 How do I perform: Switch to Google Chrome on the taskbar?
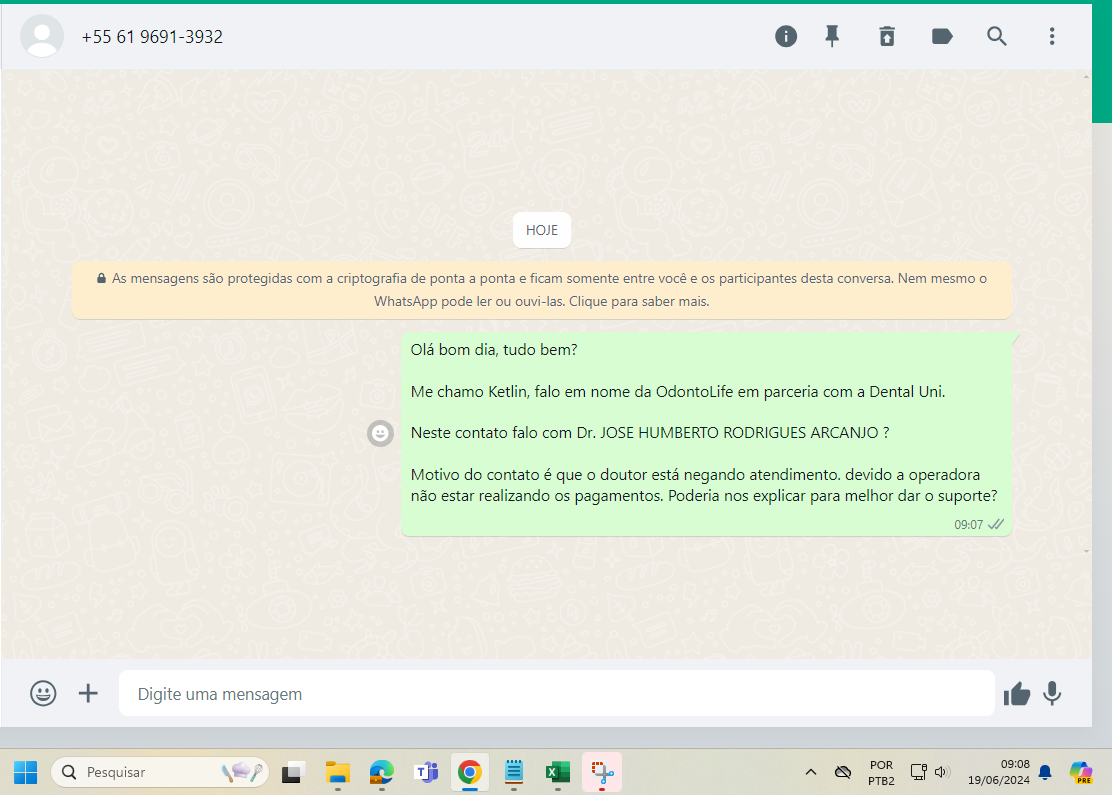pos(469,772)
